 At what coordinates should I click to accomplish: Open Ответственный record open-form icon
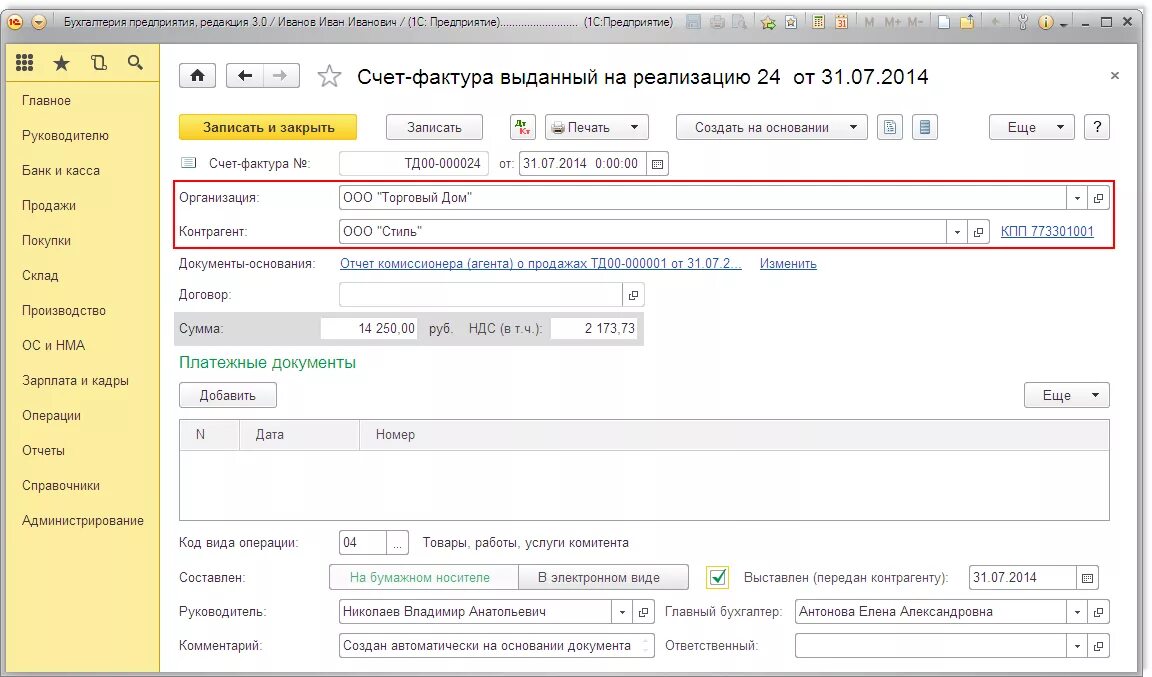[1098, 646]
